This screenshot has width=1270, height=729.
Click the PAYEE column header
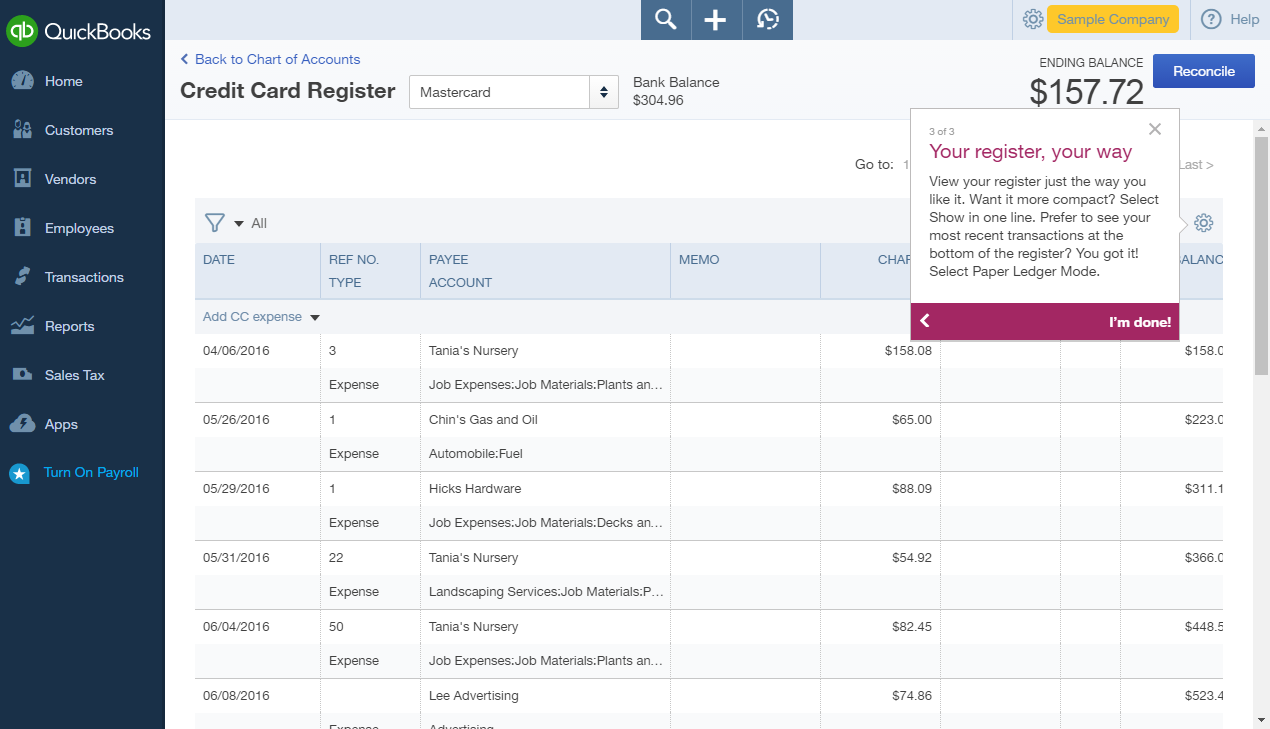pyautogui.click(x=448, y=259)
